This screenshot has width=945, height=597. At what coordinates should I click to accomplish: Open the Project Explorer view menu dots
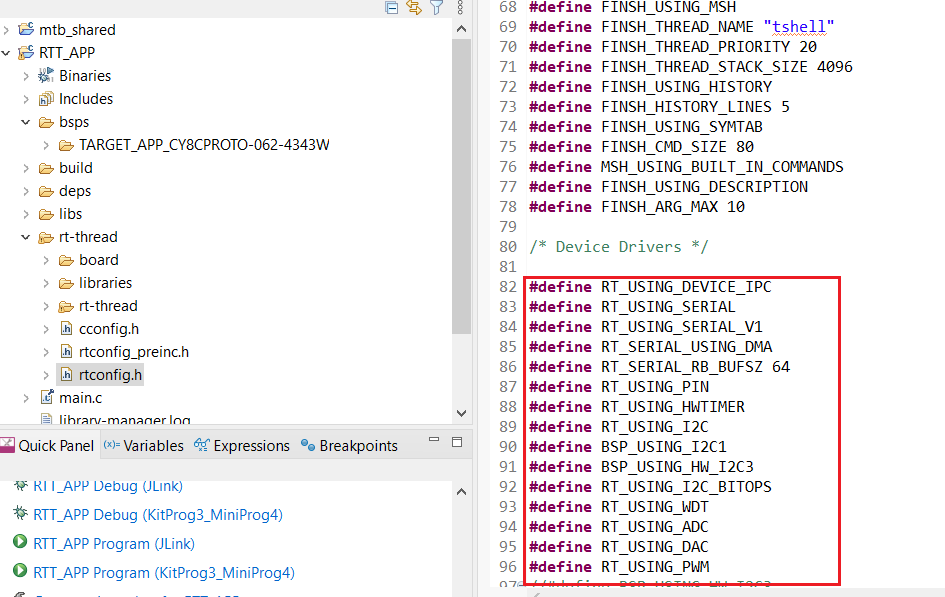(x=461, y=7)
